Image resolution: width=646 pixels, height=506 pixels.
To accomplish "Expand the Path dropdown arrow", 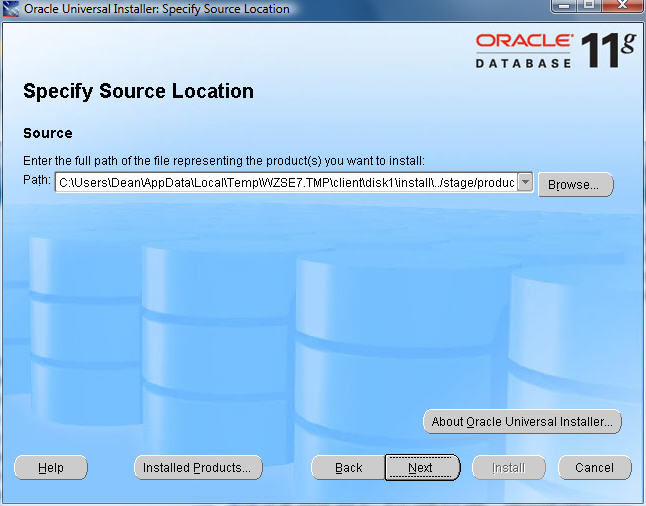I will click(x=525, y=182).
